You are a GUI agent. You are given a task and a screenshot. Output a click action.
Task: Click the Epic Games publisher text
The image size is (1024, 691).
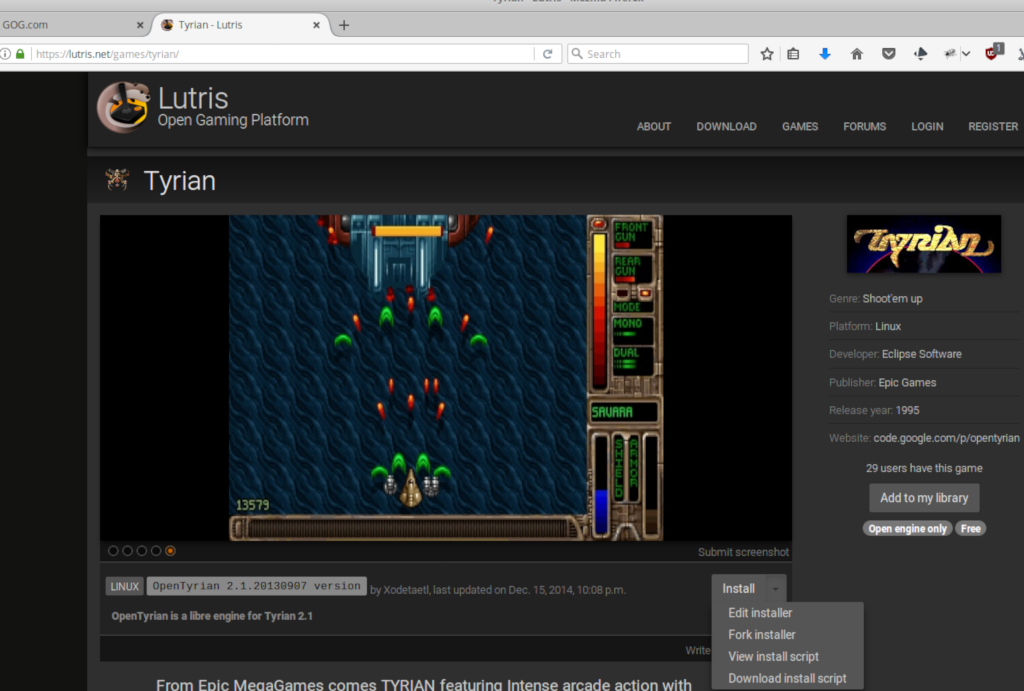coord(907,382)
